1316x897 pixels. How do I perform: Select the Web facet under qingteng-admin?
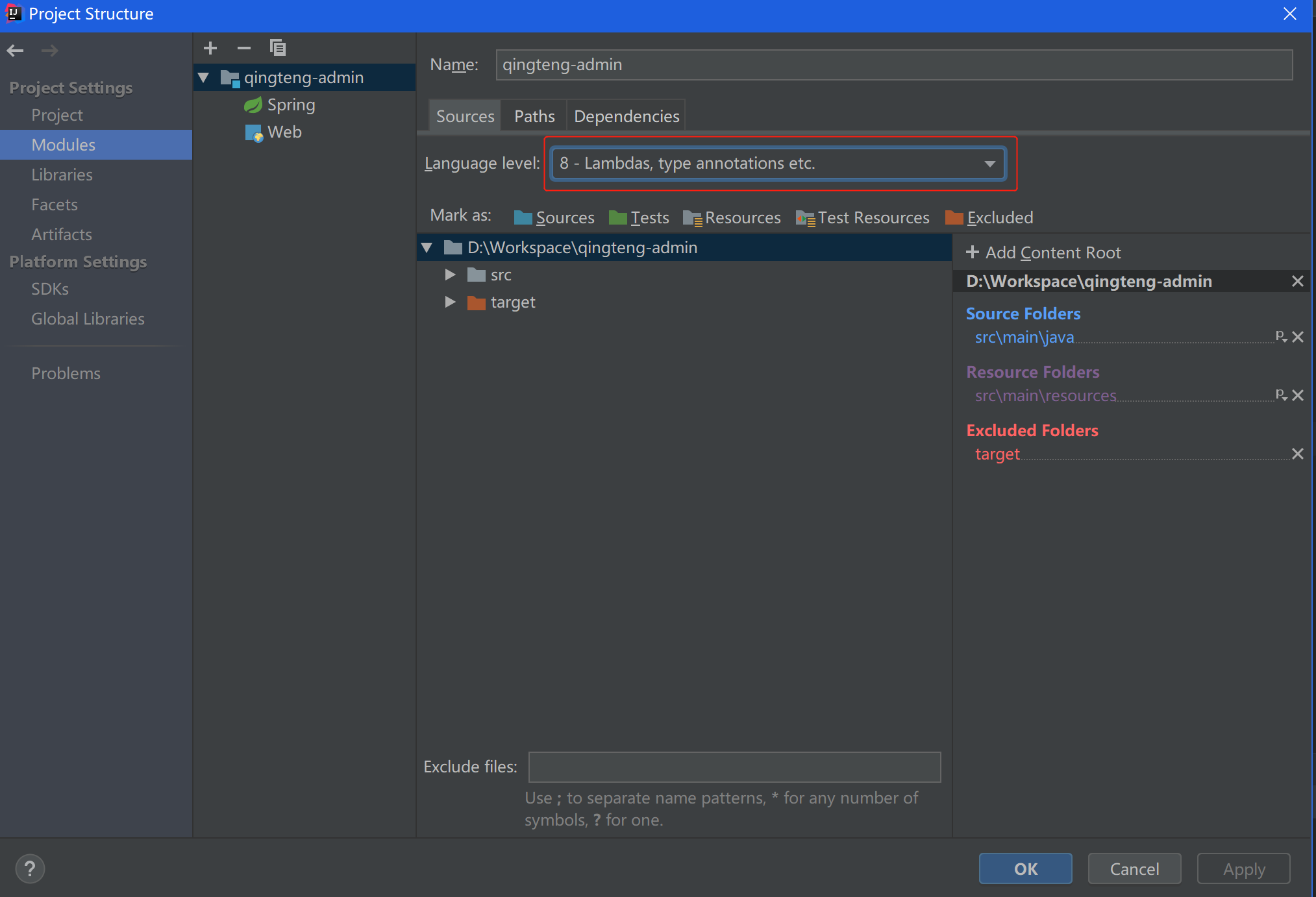[x=284, y=132]
